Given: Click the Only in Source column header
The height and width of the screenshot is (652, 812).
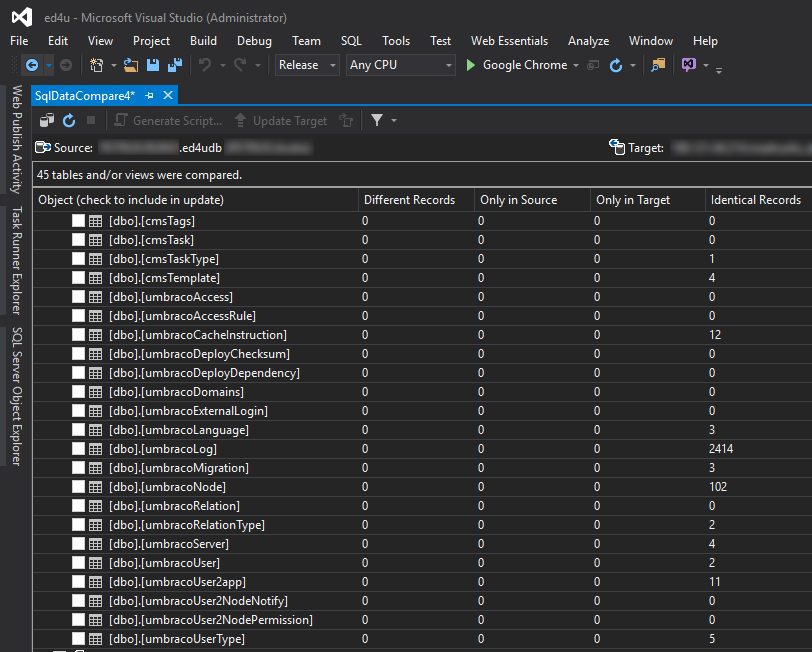Looking at the screenshot, I should pos(532,200).
